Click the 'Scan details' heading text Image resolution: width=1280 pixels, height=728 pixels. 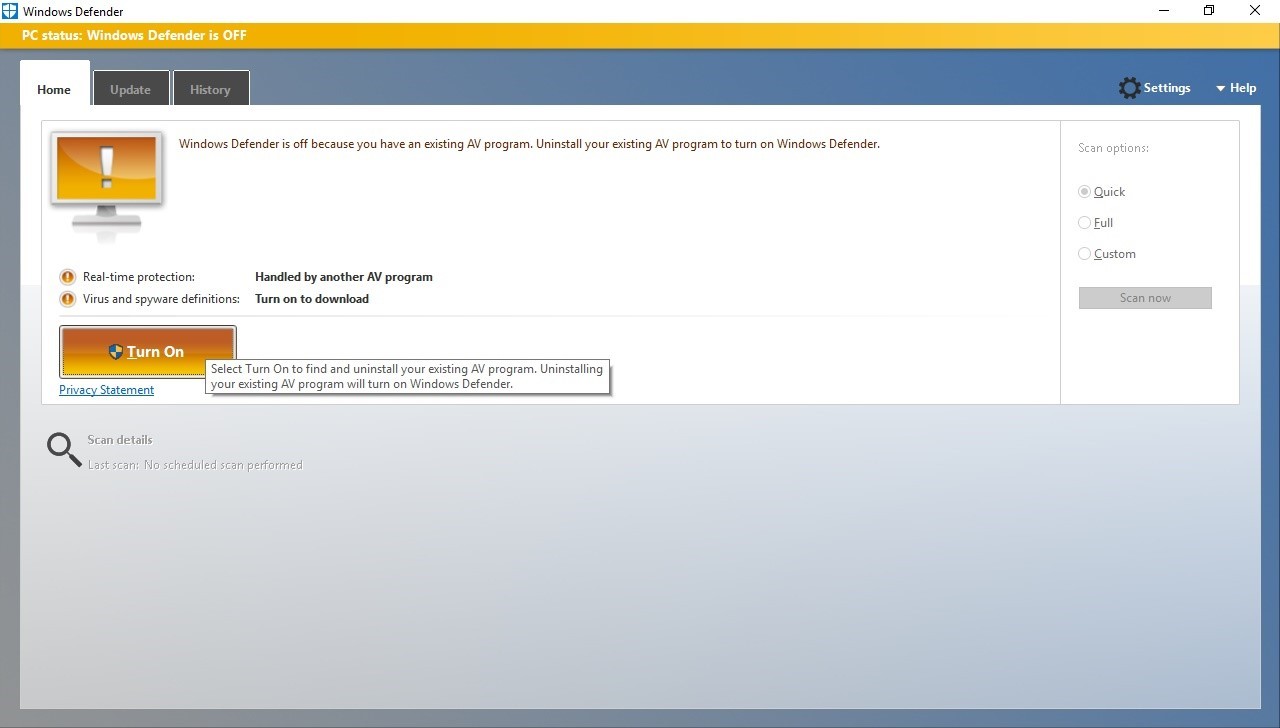(120, 440)
